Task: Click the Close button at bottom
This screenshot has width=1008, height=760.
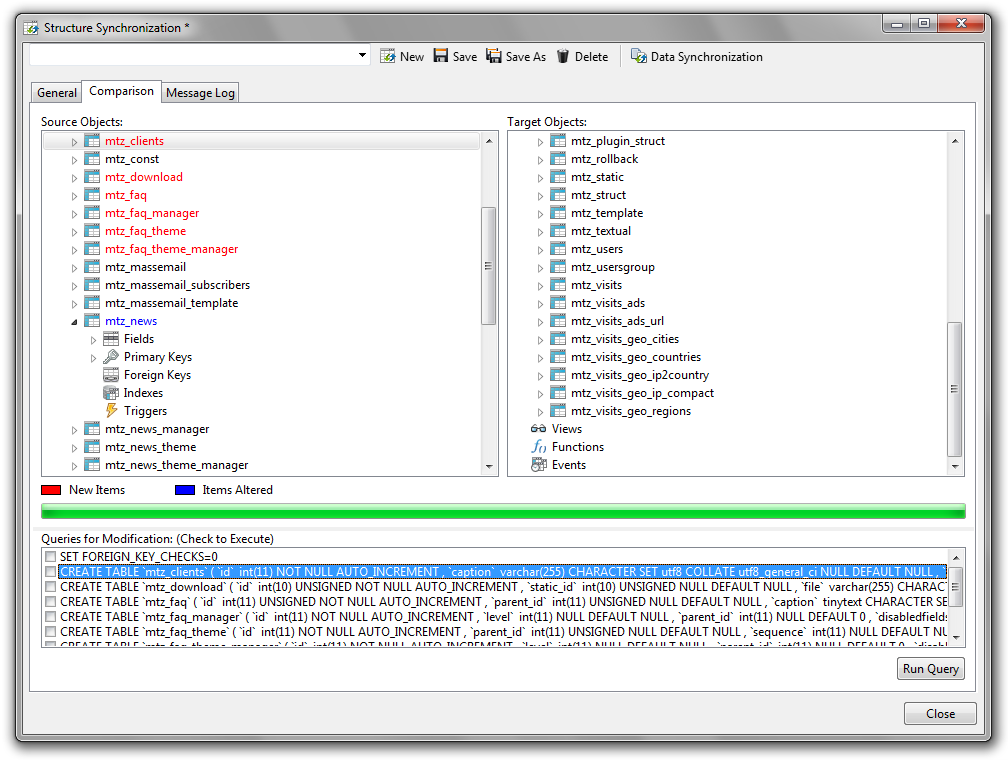Action: (x=940, y=714)
